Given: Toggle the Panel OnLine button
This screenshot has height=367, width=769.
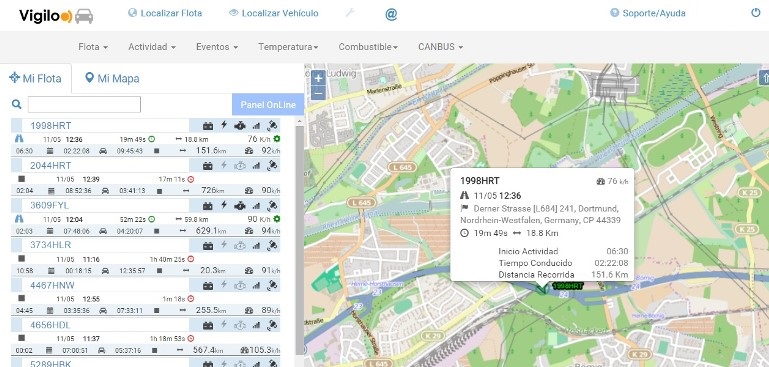Looking at the screenshot, I should [x=268, y=105].
